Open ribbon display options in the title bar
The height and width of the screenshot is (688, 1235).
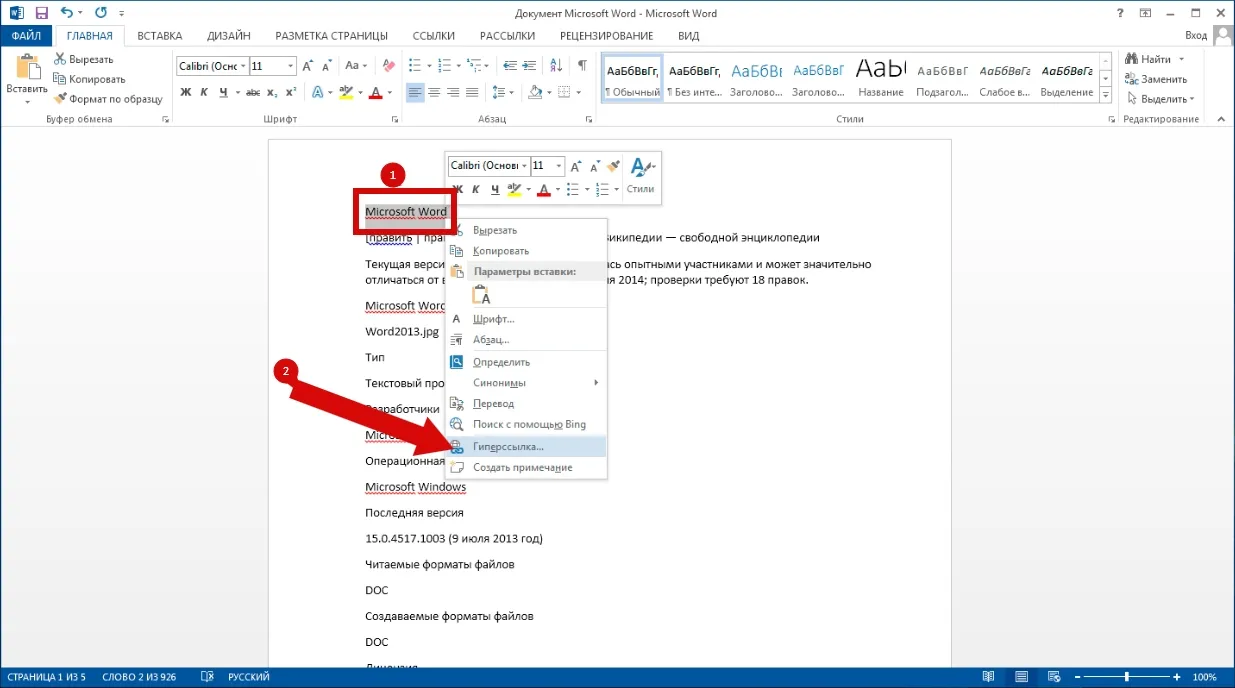click(x=1145, y=13)
